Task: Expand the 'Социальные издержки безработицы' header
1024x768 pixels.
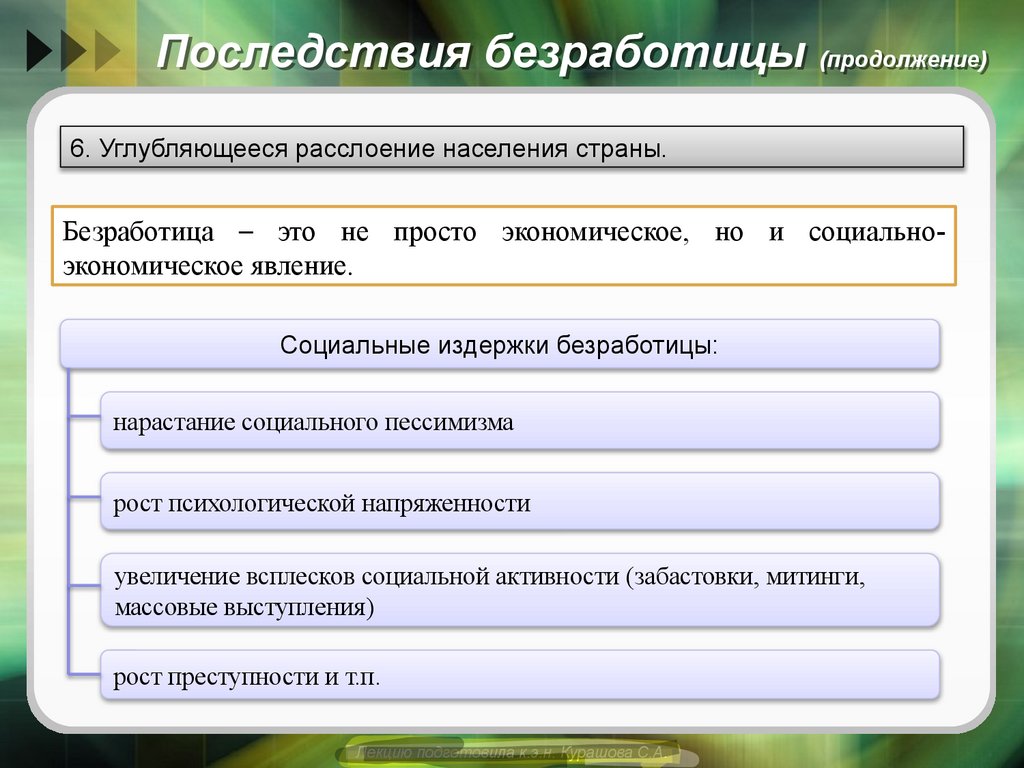Action: point(500,343)
